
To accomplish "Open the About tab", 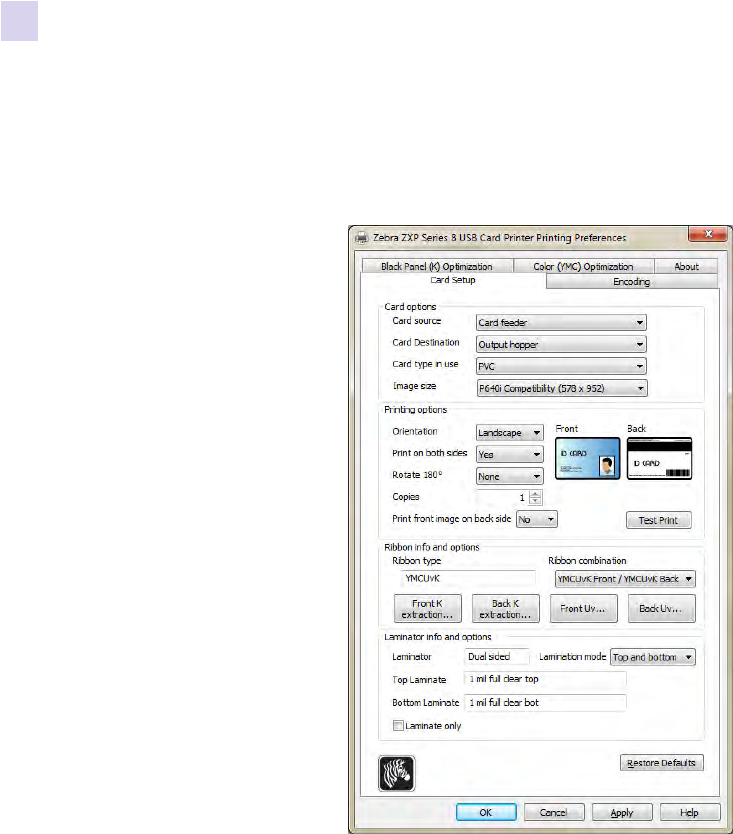I will tap(686, 266).
